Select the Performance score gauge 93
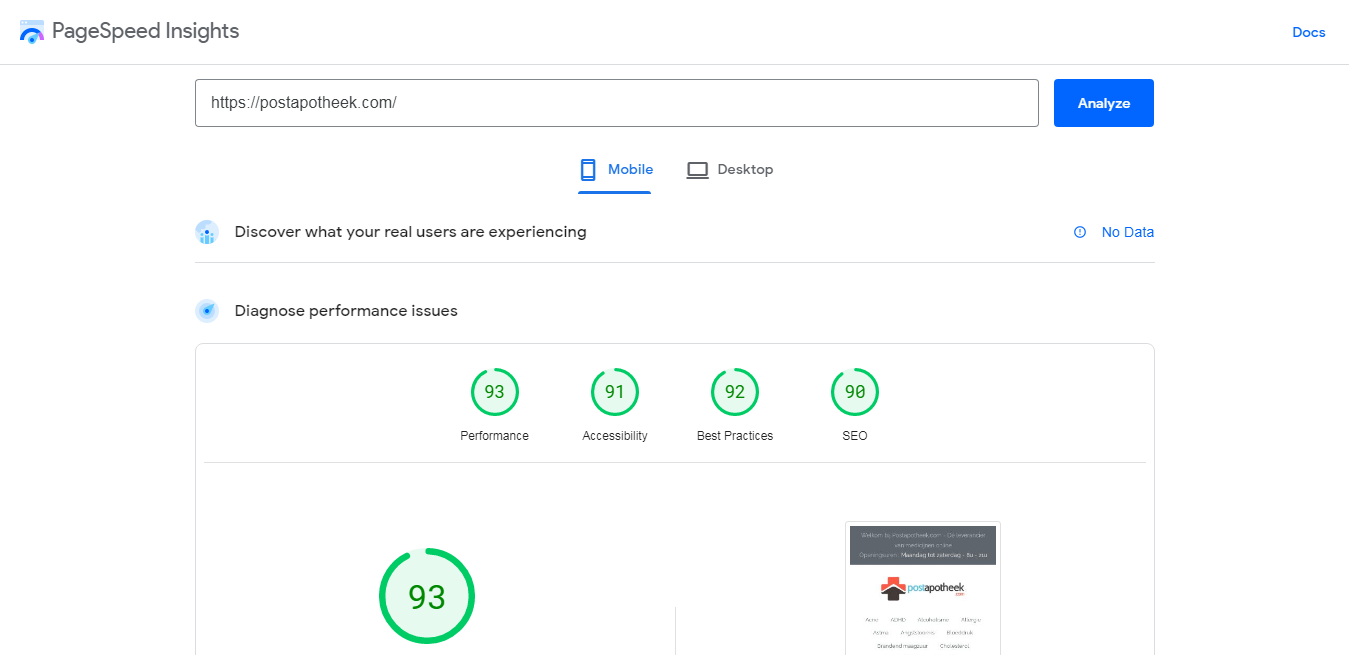Screen dimensions: 1349x655 tap(494, 392)
